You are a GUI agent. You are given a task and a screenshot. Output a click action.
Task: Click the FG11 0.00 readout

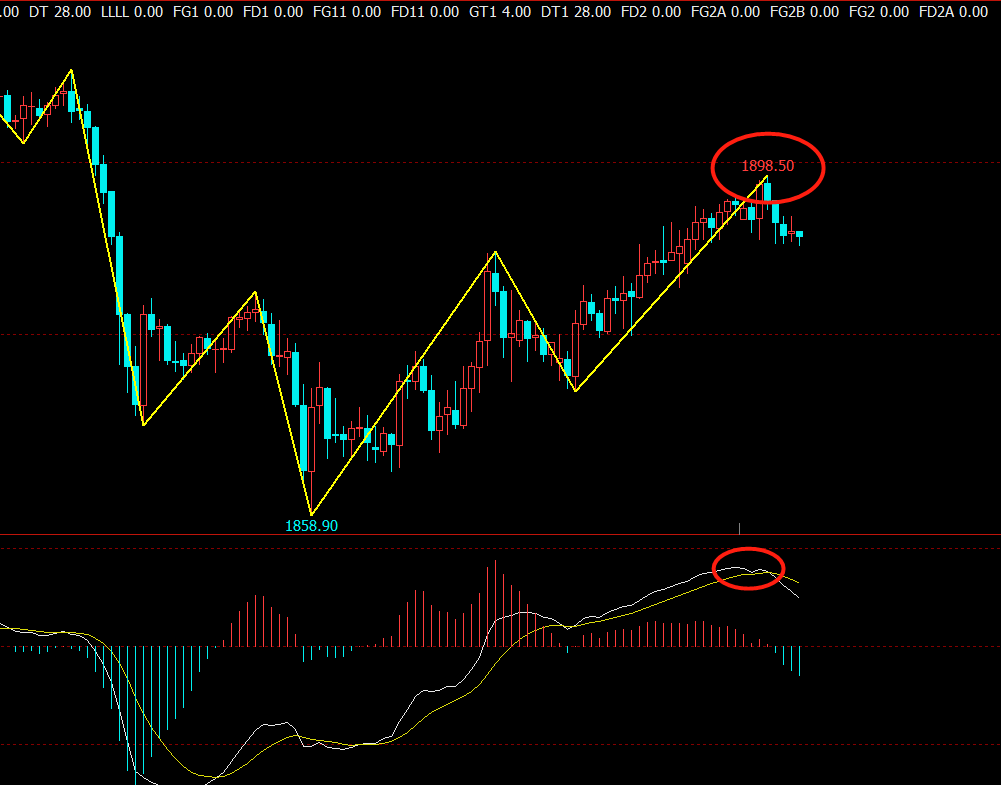click(x=347, y=11)
